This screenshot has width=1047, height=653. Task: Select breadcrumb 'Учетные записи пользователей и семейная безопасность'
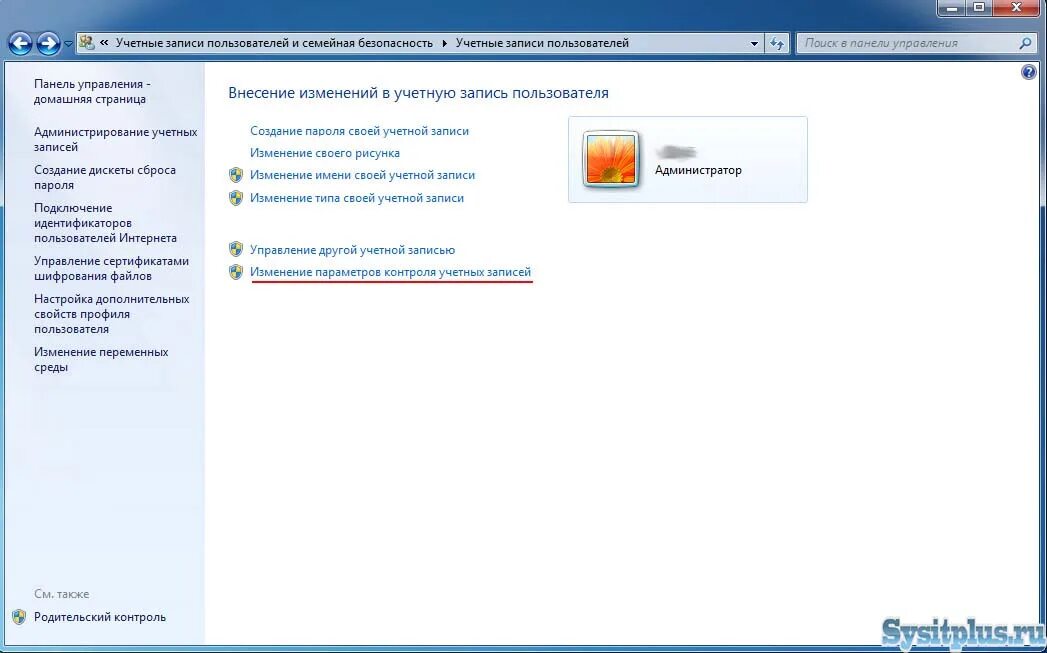pos(274,43)
